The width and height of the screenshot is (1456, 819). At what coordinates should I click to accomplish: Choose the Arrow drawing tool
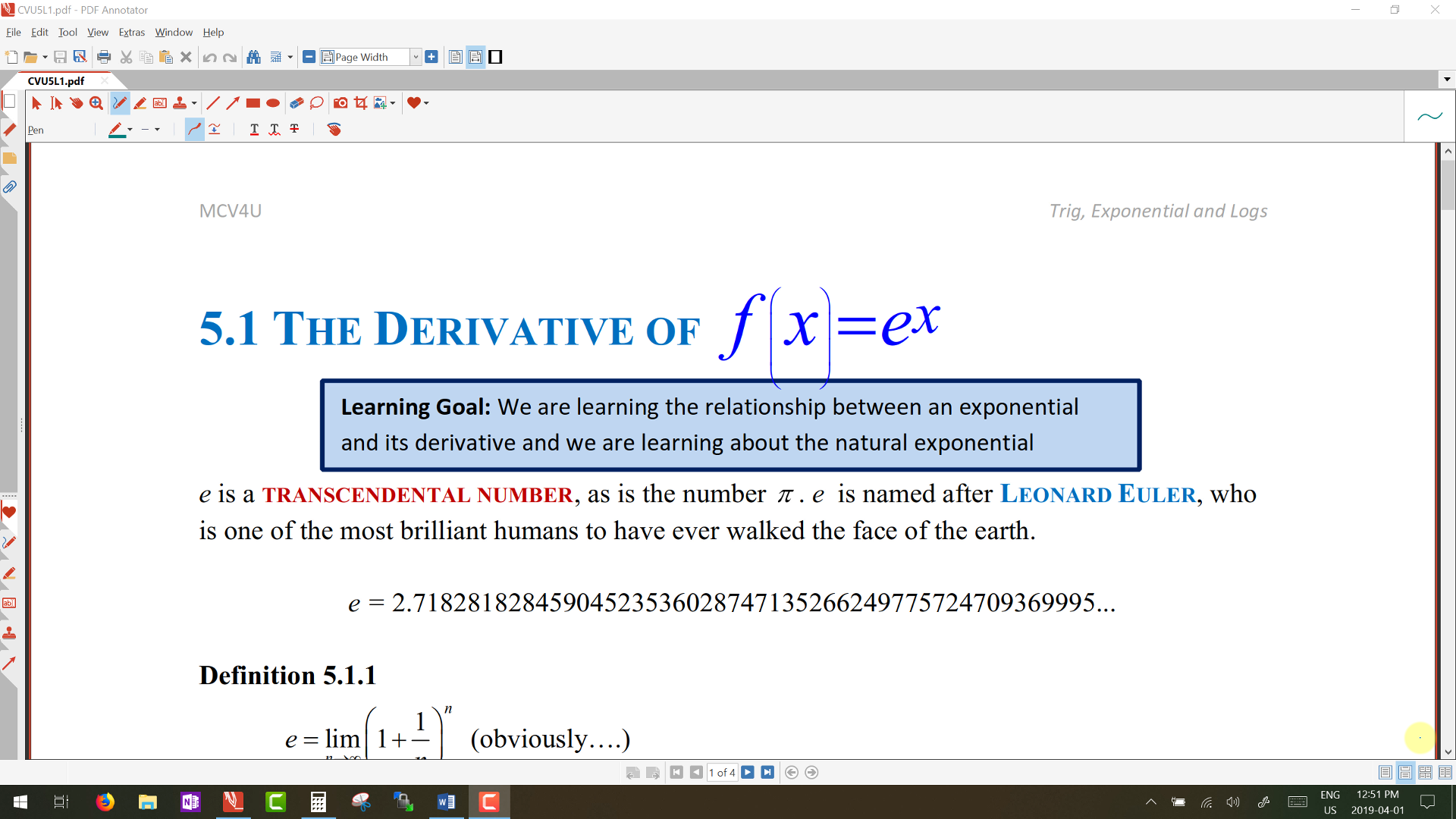pos(233,103)
